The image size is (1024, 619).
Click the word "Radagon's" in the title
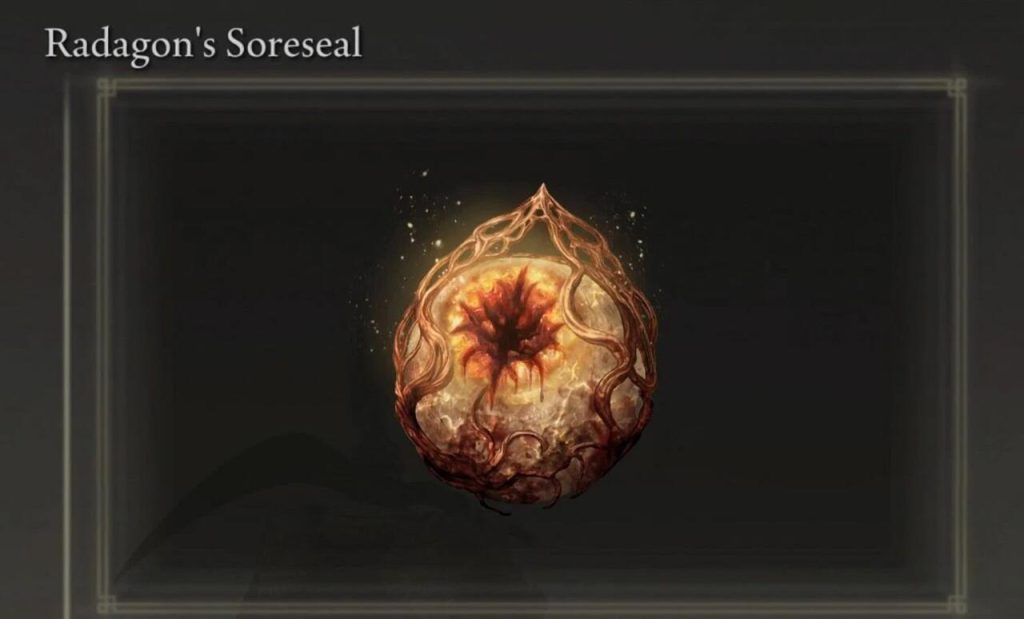[129, 44]
